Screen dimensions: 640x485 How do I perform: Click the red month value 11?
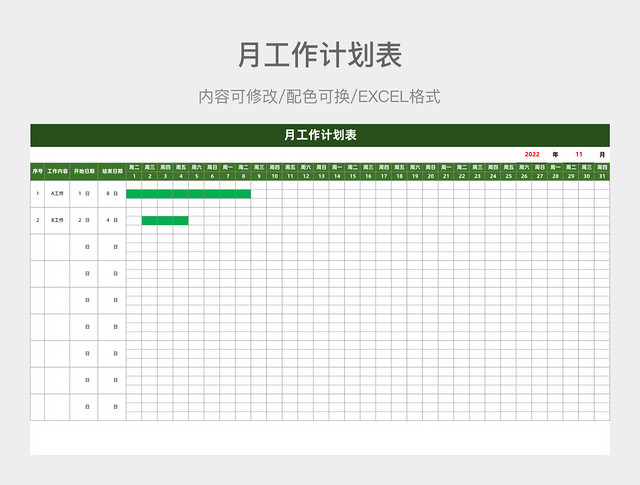(579, 154)
